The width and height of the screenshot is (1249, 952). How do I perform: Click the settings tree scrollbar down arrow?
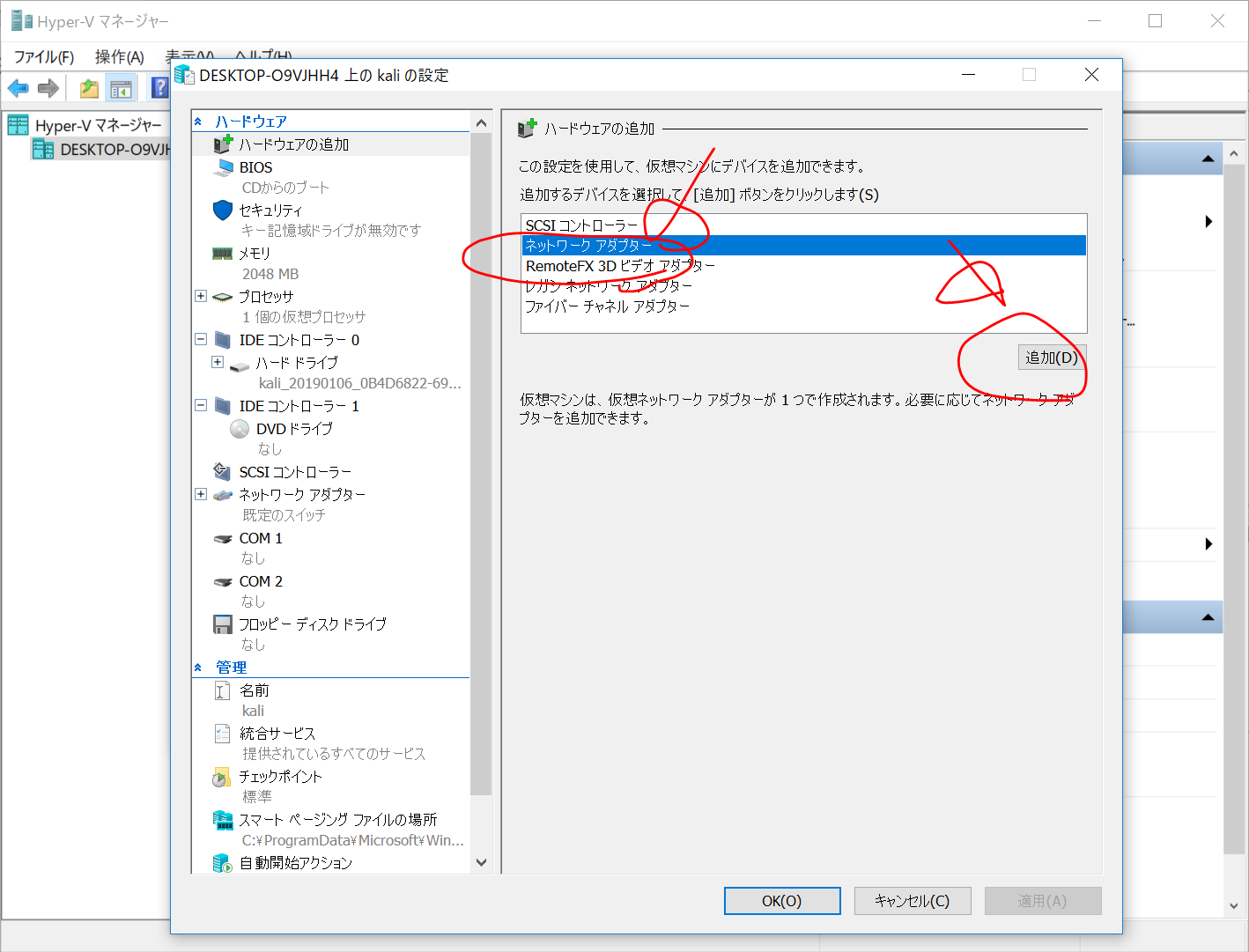tap(481, 862)
